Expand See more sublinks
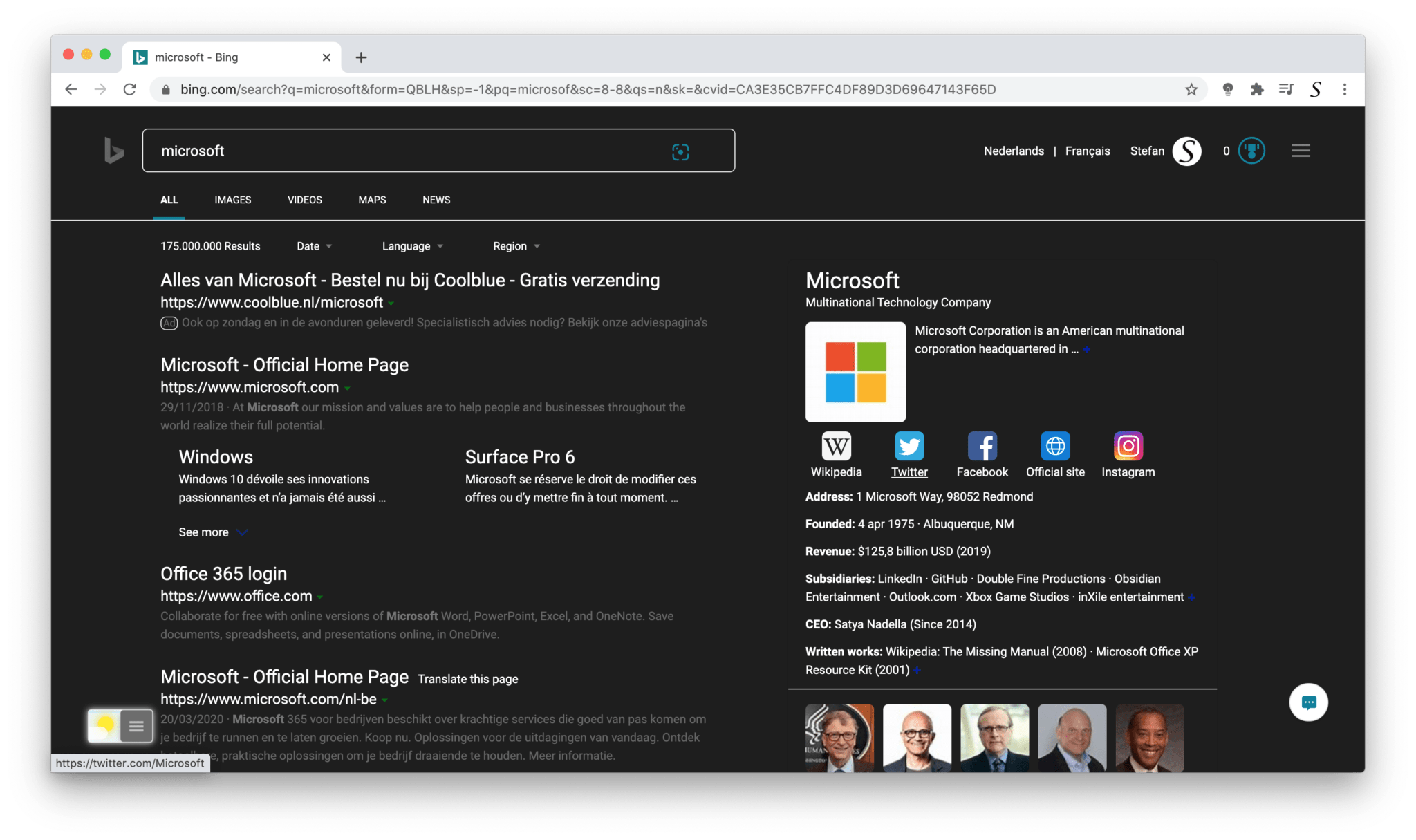1416x840 pixels. (x=213, y=532)
